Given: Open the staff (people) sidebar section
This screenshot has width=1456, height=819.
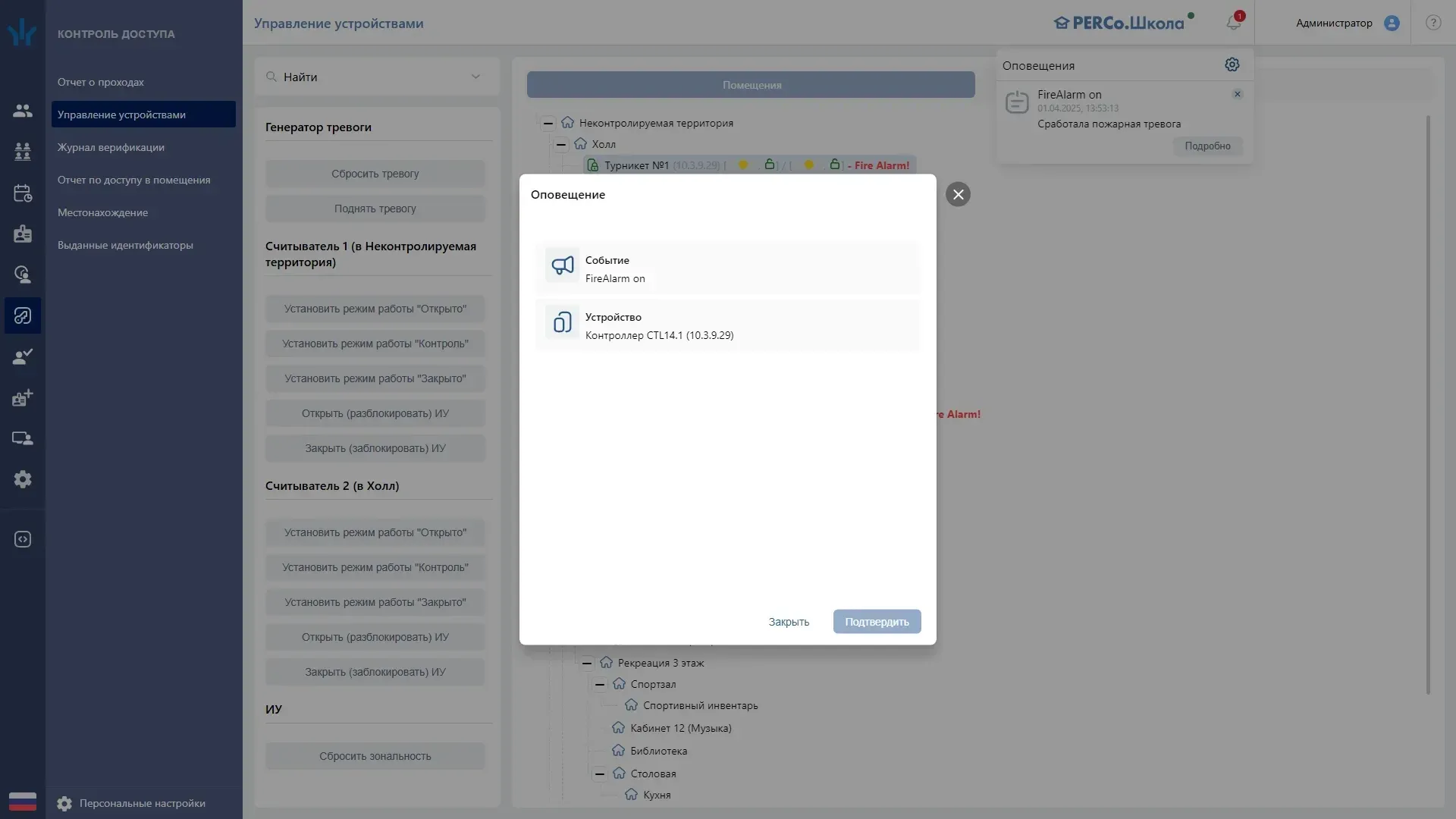Looking at the screenshot, I should (23, 111).
